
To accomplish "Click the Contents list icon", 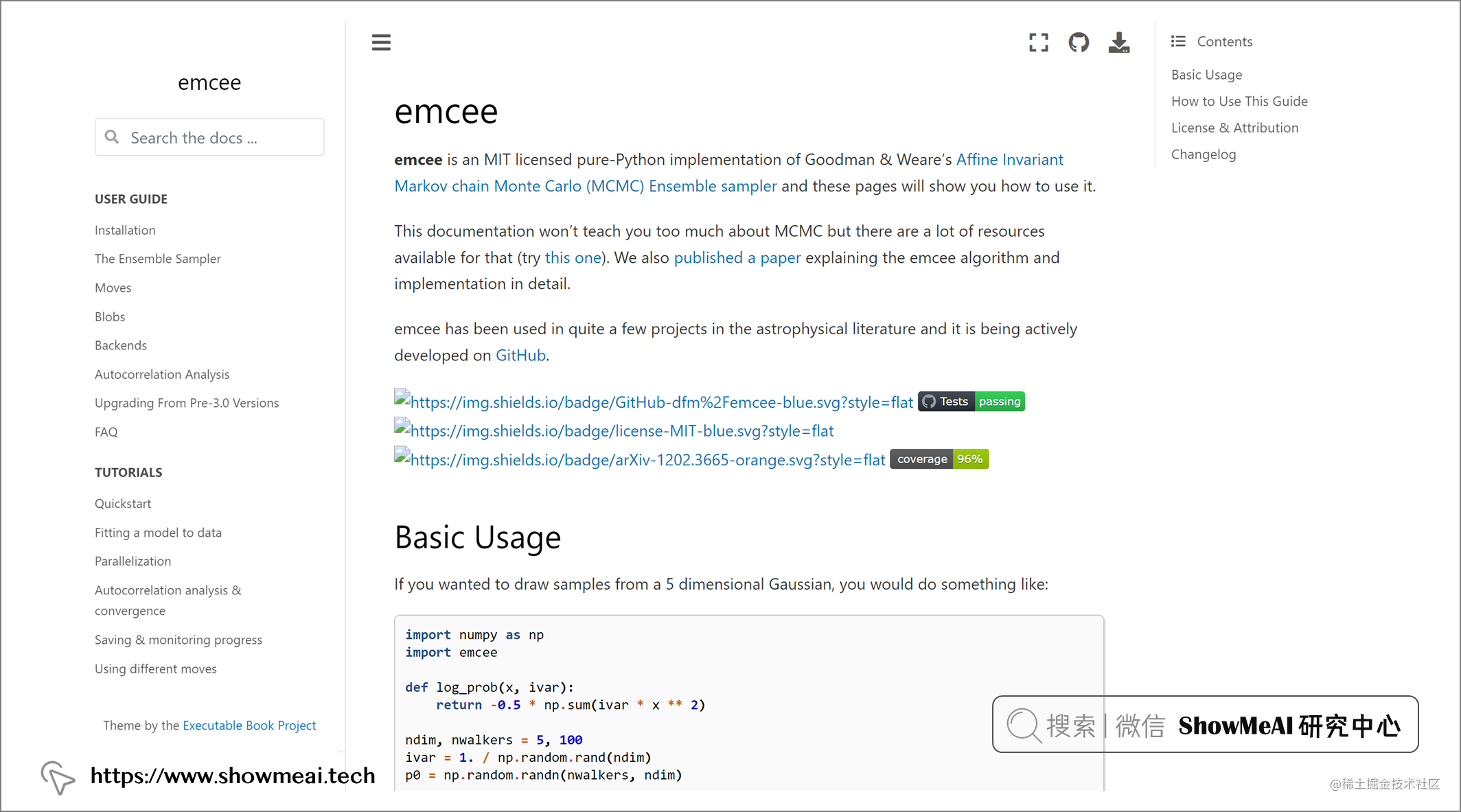I will click(1178, 41).
